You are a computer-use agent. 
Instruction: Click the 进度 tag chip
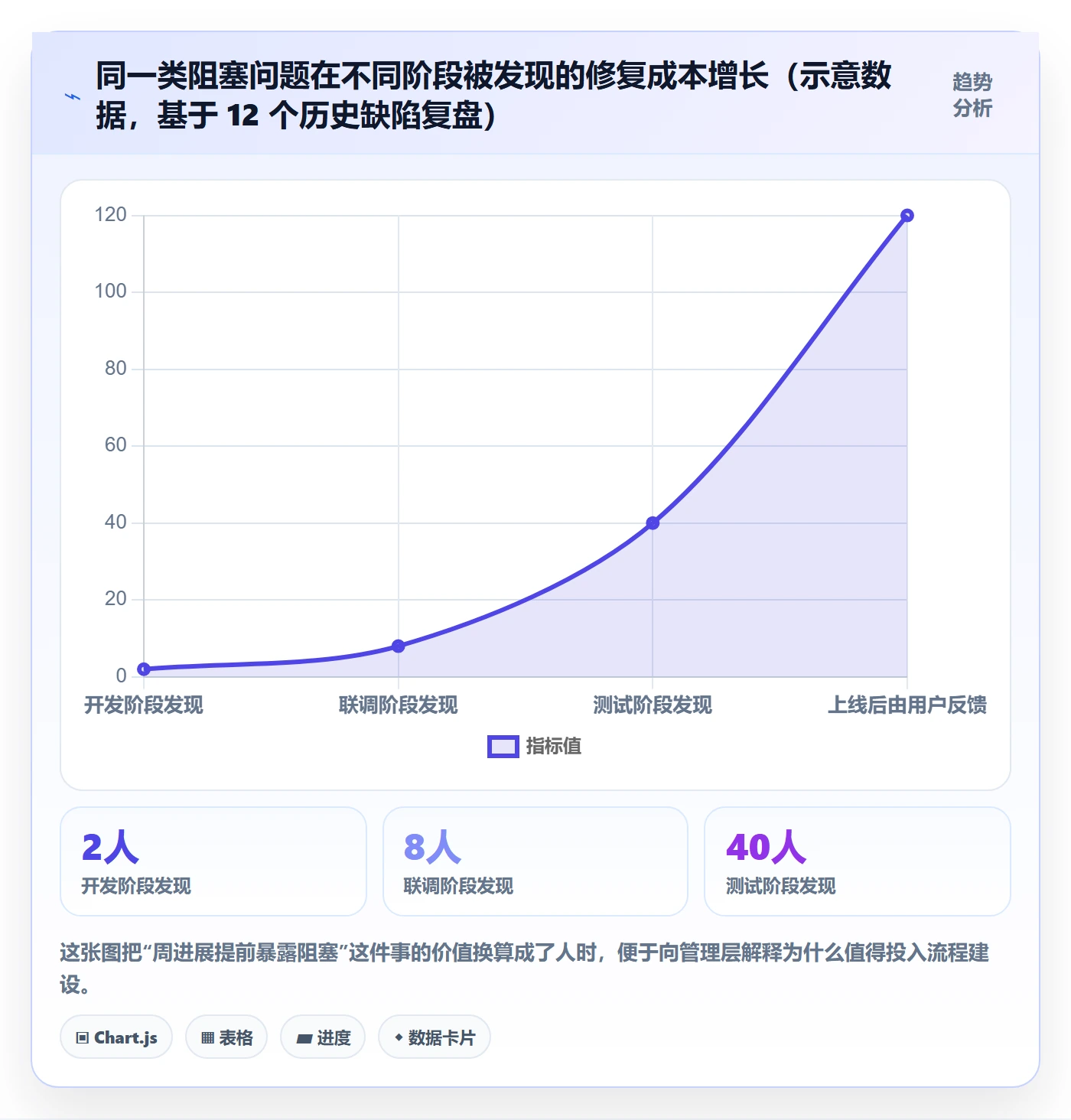coord(323,1037)
